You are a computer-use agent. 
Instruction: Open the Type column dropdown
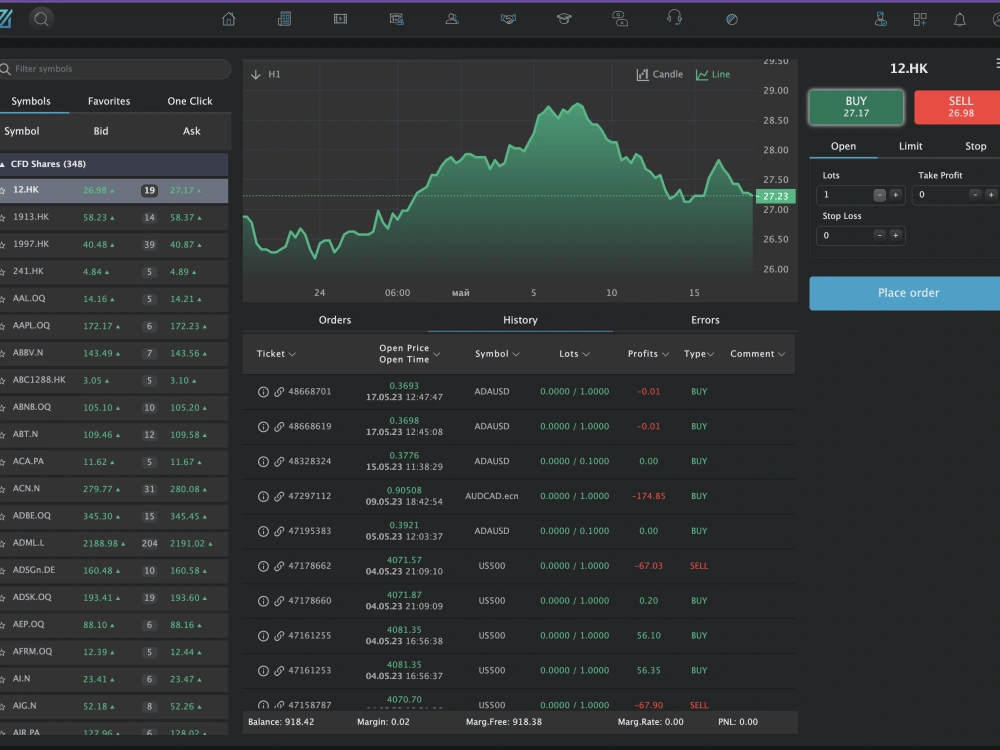tap(710, 354)
